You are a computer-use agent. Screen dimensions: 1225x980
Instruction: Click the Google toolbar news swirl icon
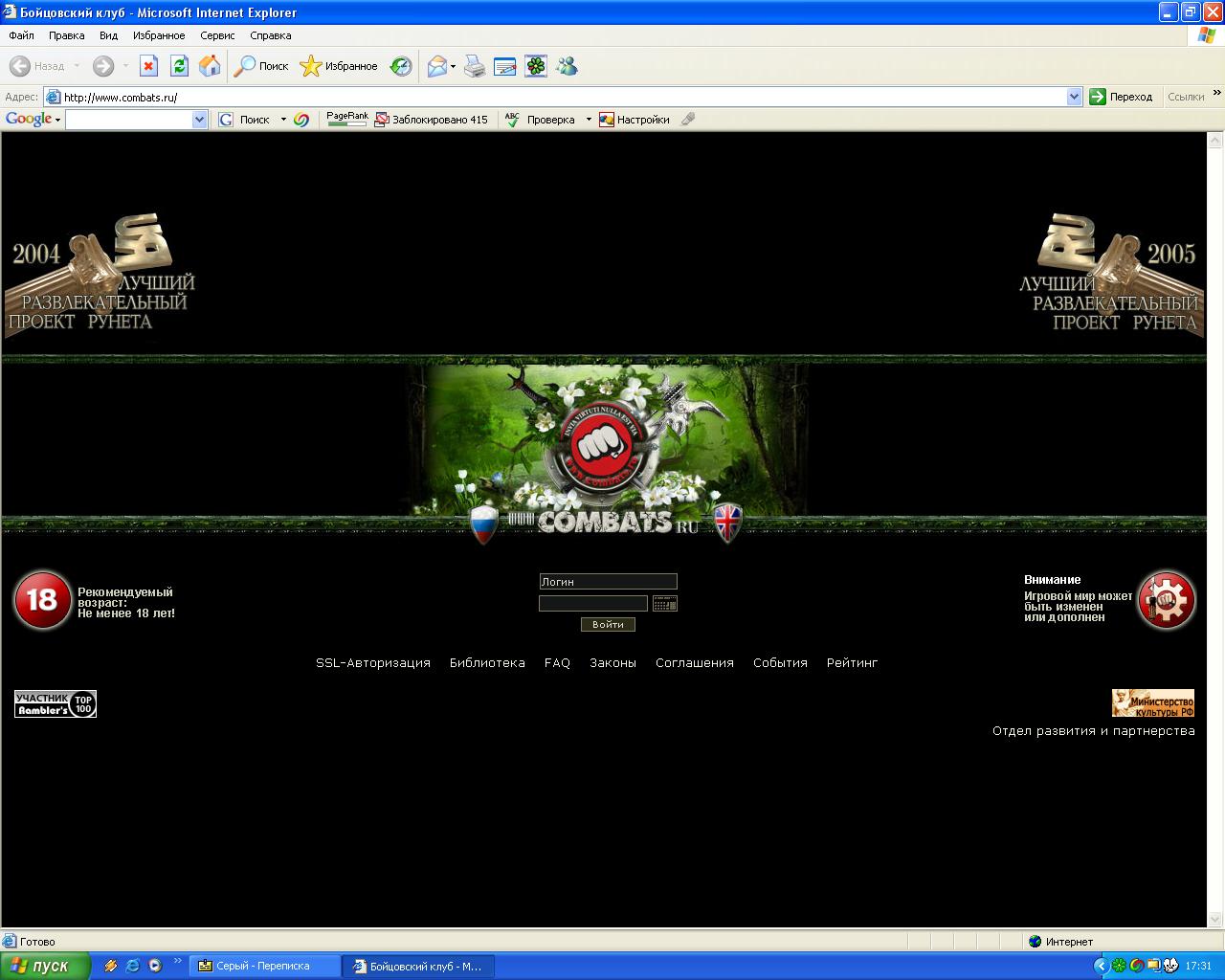pos(301,120)
